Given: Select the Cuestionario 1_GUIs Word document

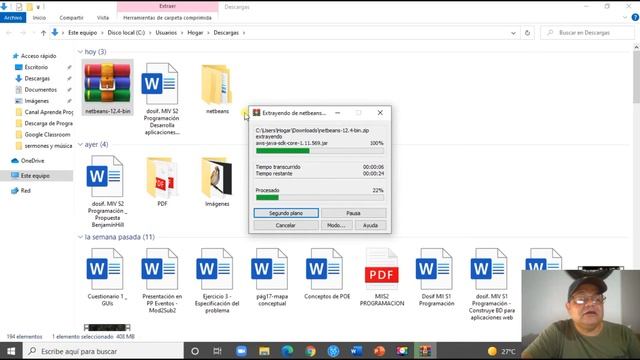Looking at the screenshot, I should tap(107, 277).
